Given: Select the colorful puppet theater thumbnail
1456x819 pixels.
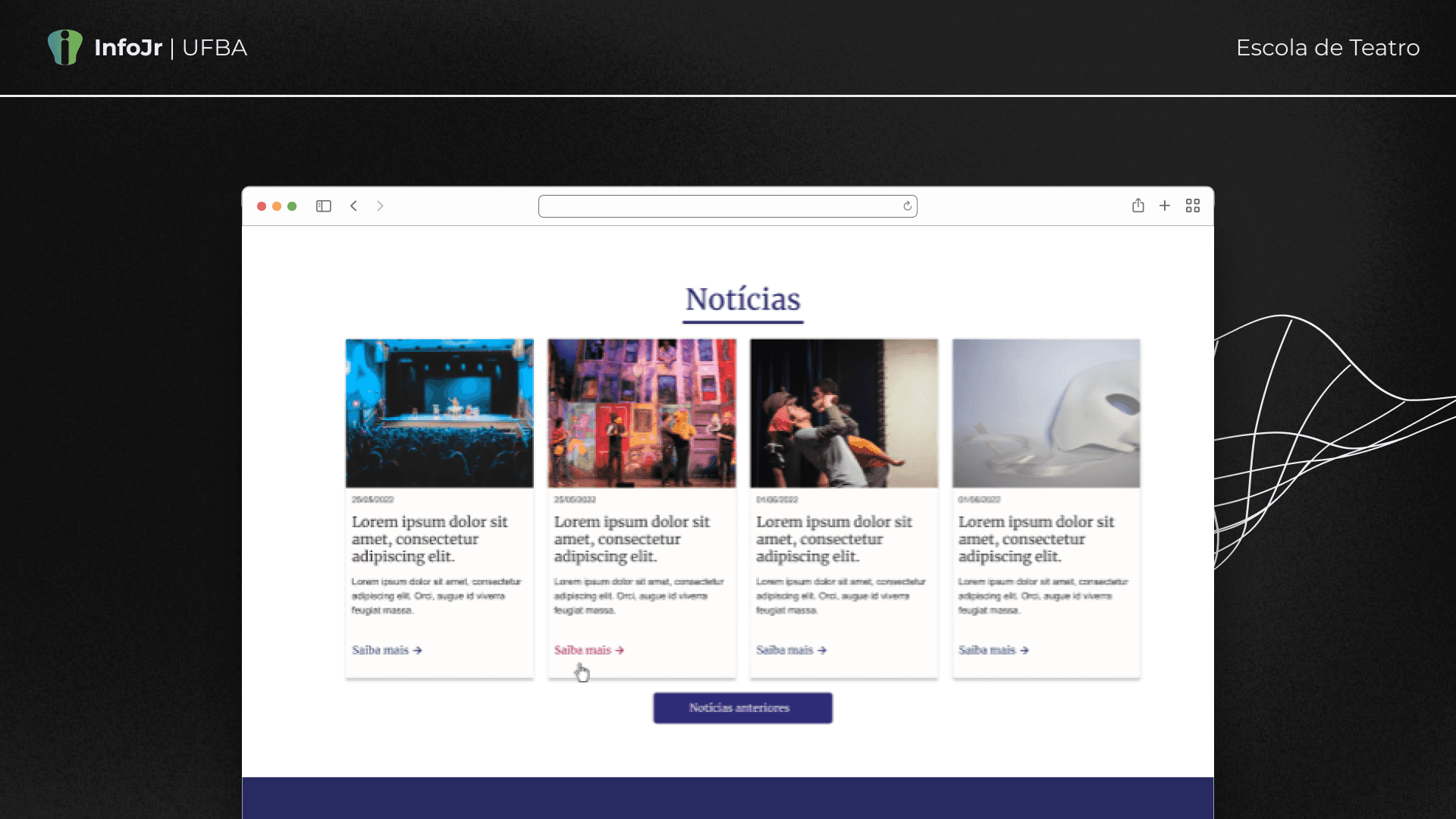Looking at the screenshot, I should point(642,413).
